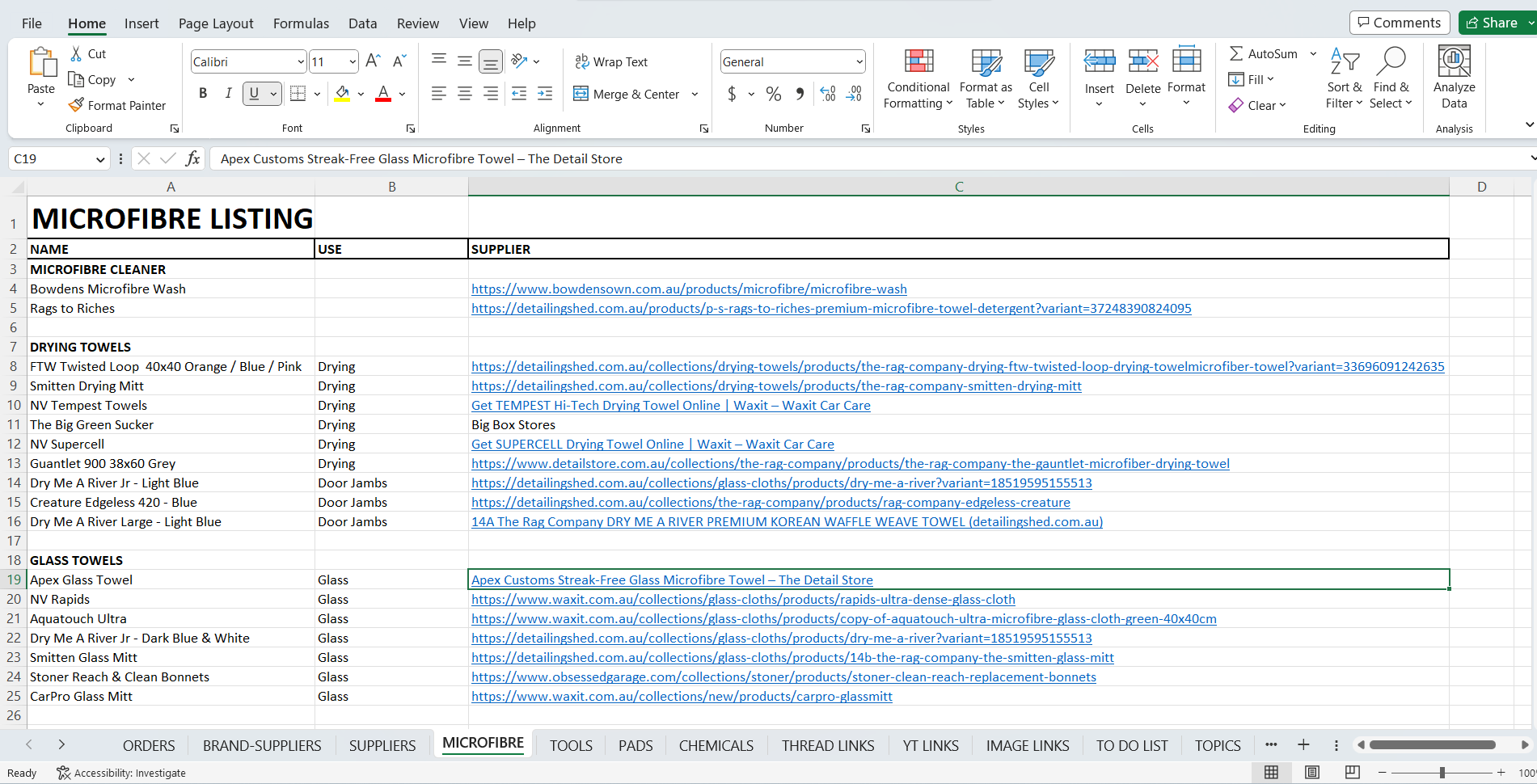The image size is (1537, 784).
Task: Switch to the Insert ribbon tab
Action: click(141, 23)
